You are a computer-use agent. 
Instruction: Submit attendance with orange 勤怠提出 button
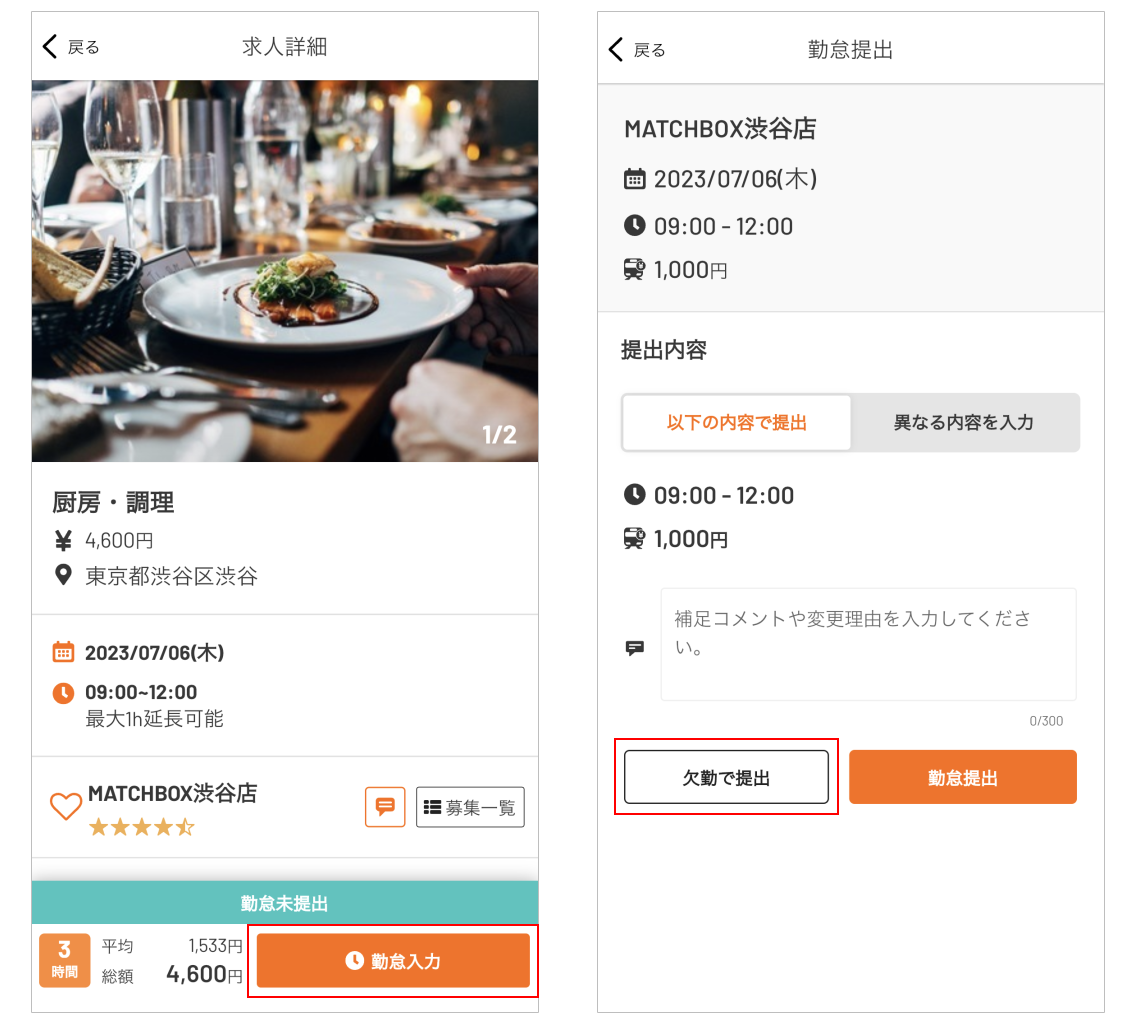[x=962, y=777]
